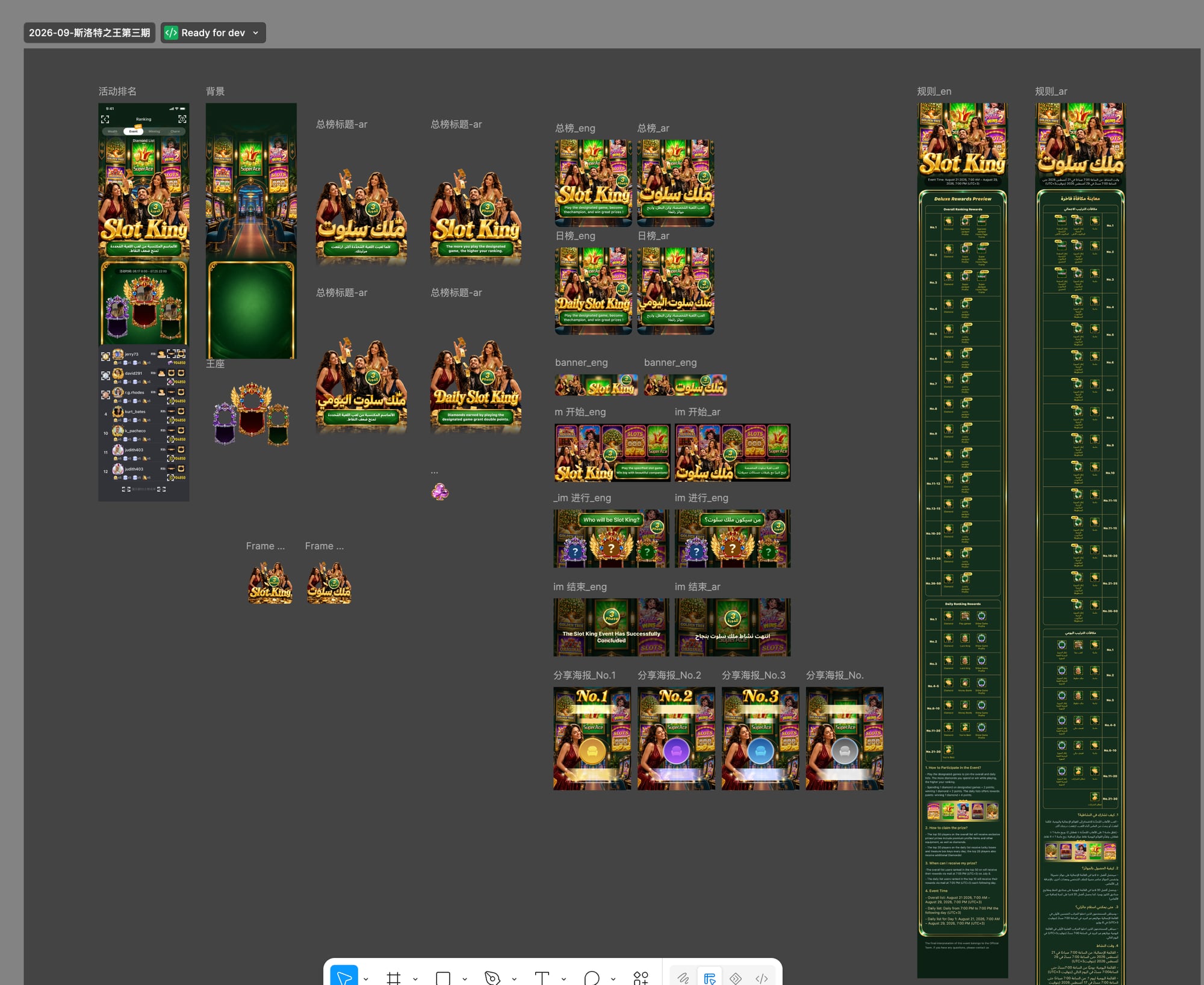Select the Move tool in toolbar
Screen dimensions: 1204x985
point(344,977)
